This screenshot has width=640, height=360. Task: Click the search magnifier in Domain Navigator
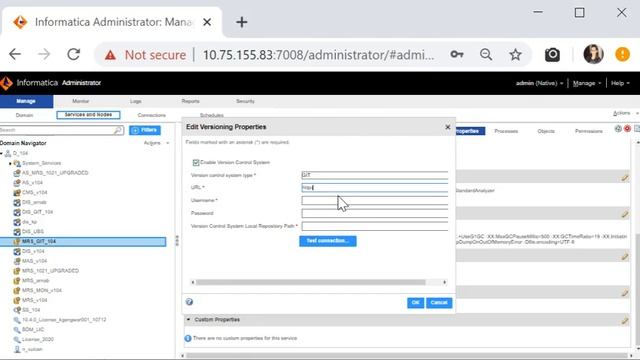coord(118,130)
